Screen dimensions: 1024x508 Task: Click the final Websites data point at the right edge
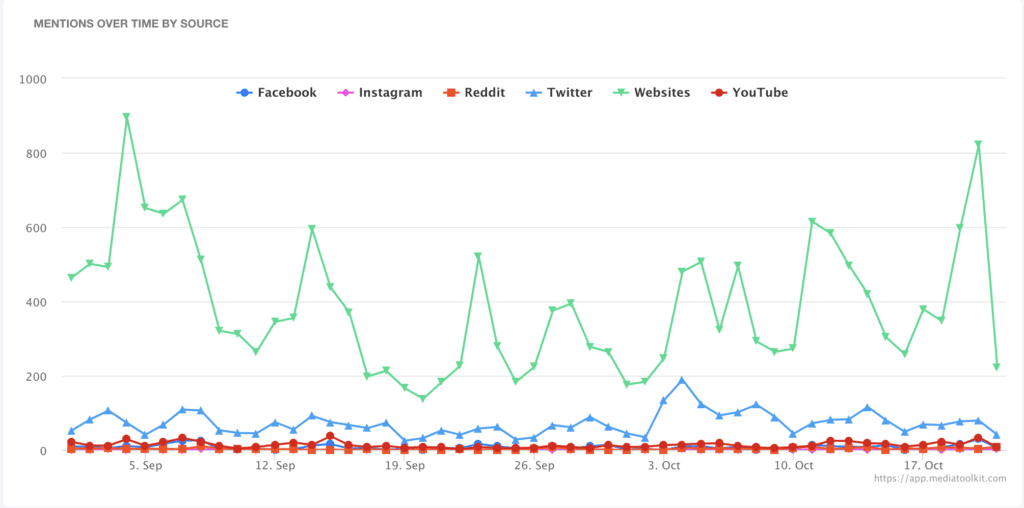click(996, 367)
